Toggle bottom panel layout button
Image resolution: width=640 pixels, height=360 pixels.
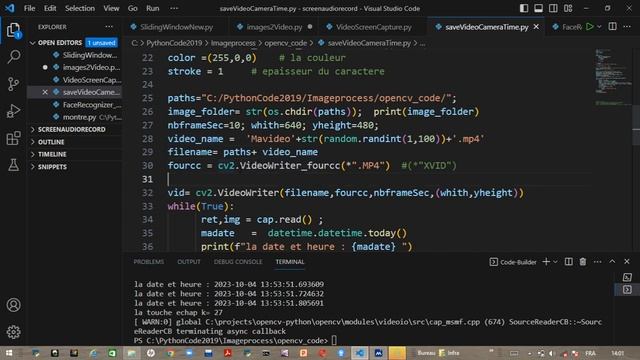pos(538,8)
